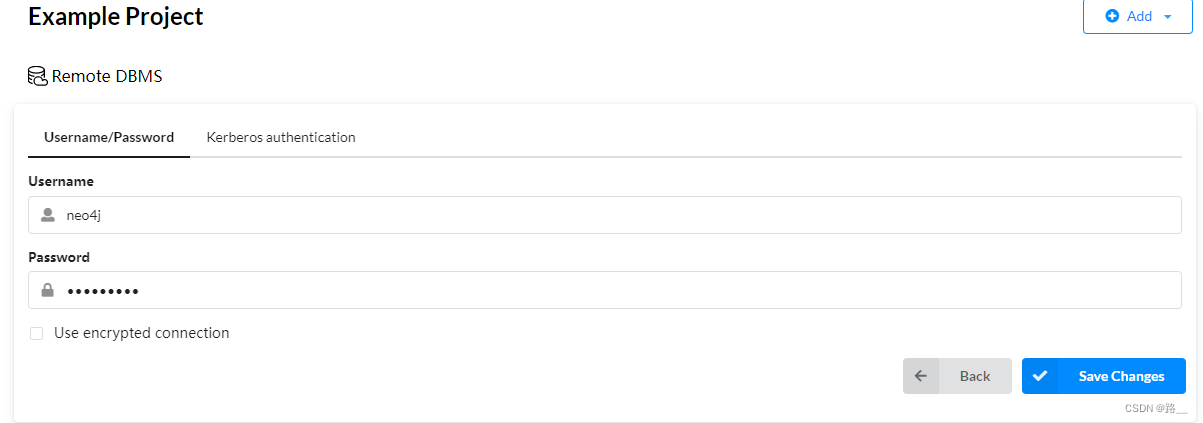Image resolution: width=1203 pixels, height=423 pixels.
Task: Click the Add button label text
Action: [x=1140, y=17]
